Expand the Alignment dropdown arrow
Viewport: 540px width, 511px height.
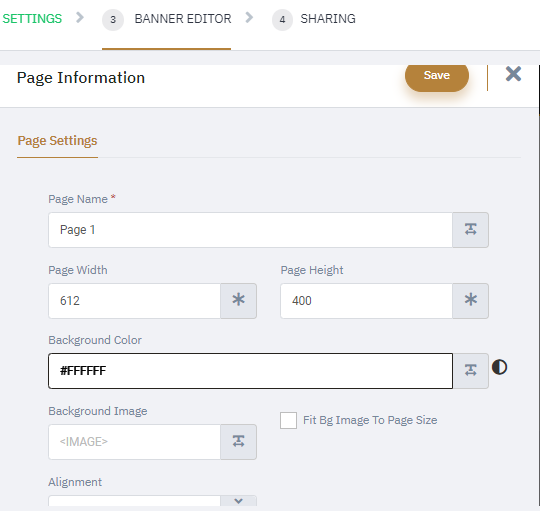(x=238, y=501)
